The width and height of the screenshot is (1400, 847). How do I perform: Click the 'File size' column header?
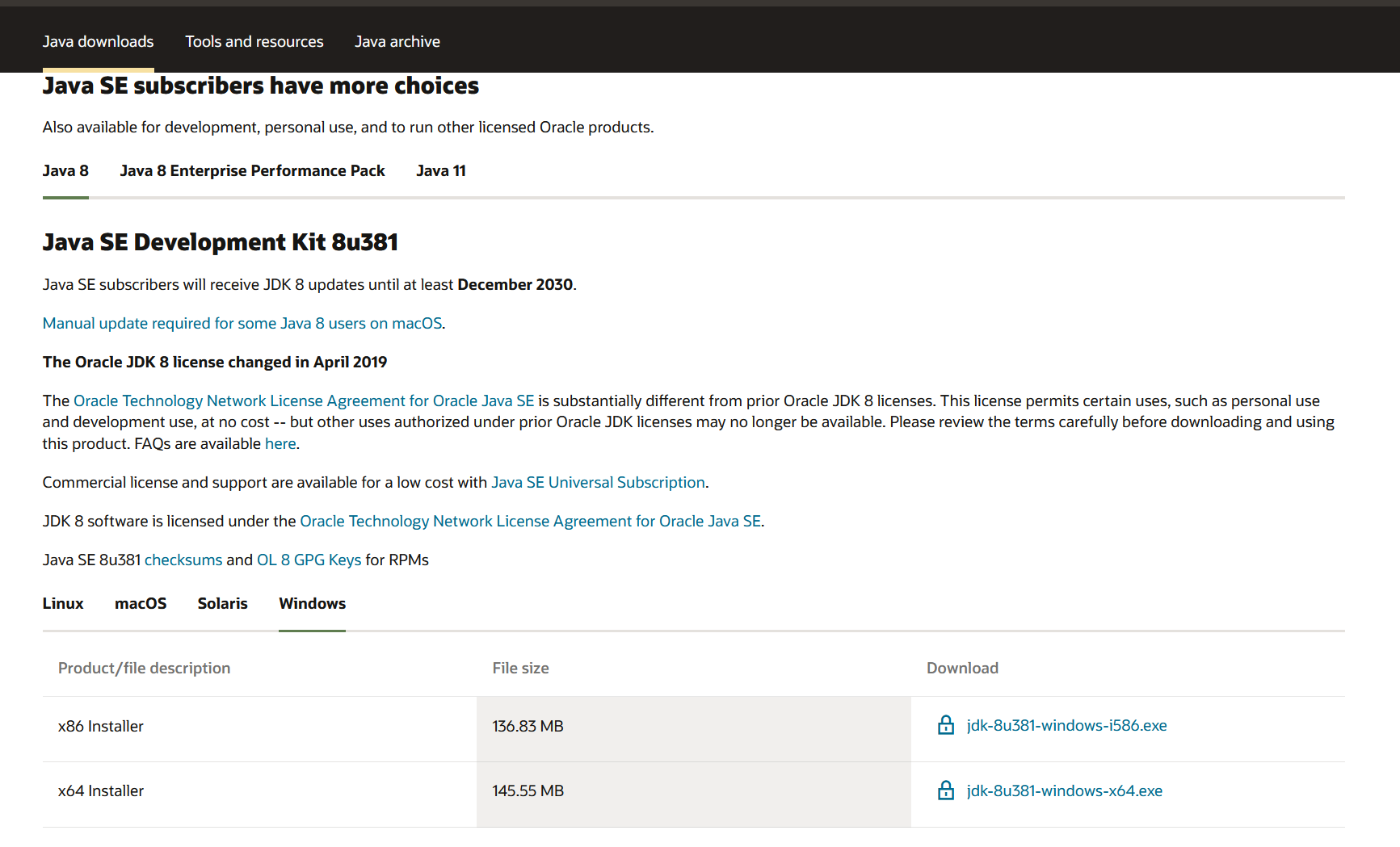click(x=520, y=668)
